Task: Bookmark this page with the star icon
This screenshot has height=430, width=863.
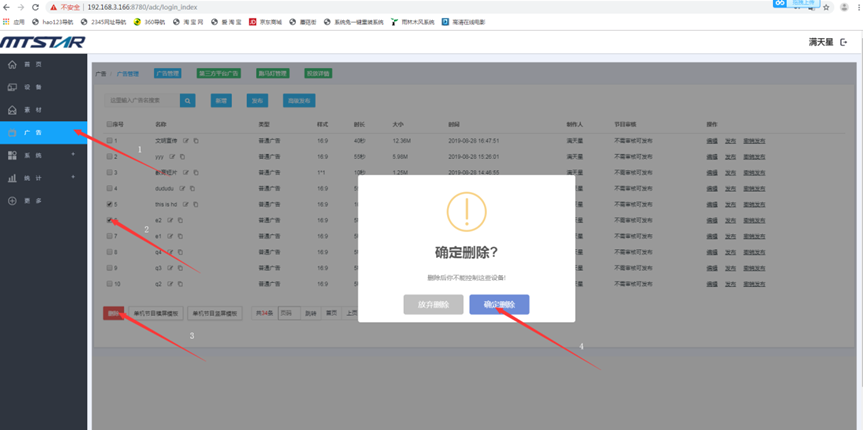Action: click(x=825, y=7)
